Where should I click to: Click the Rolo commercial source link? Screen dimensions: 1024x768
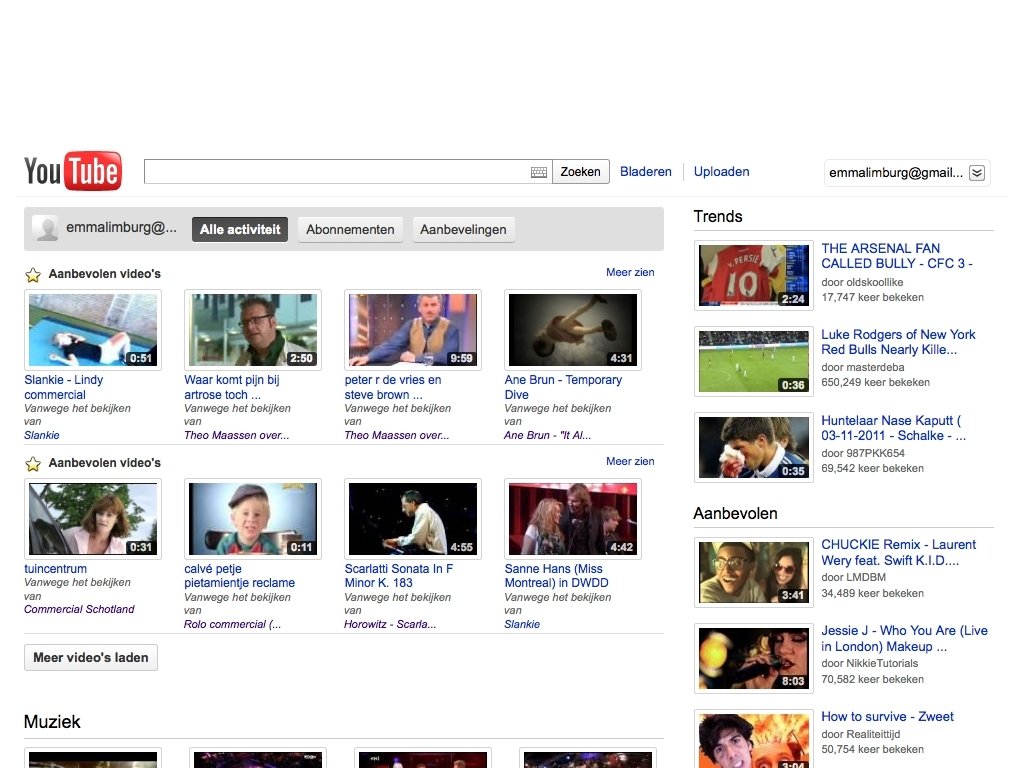click(232, 624)
